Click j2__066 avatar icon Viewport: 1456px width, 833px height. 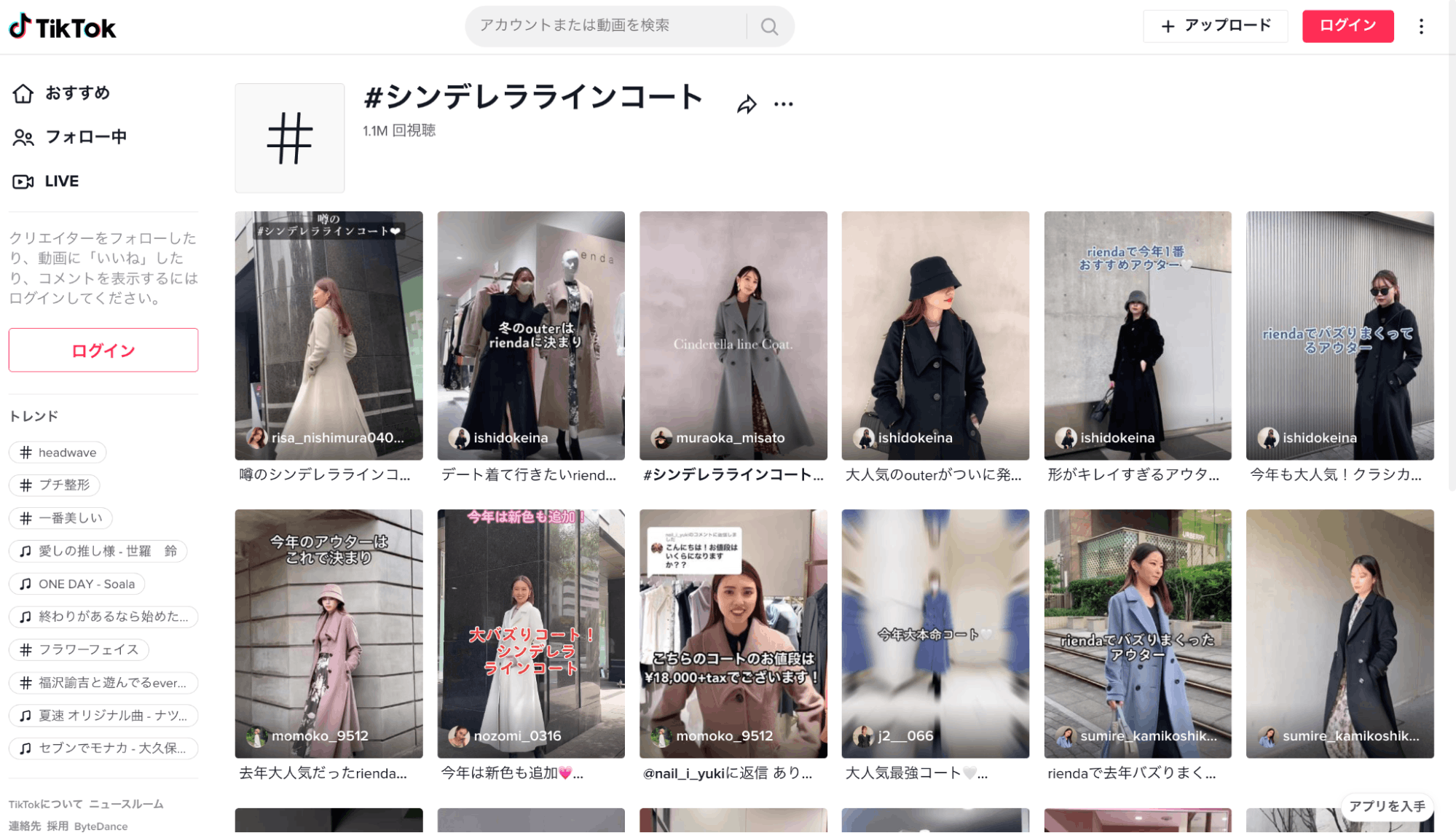click(863, 736)
